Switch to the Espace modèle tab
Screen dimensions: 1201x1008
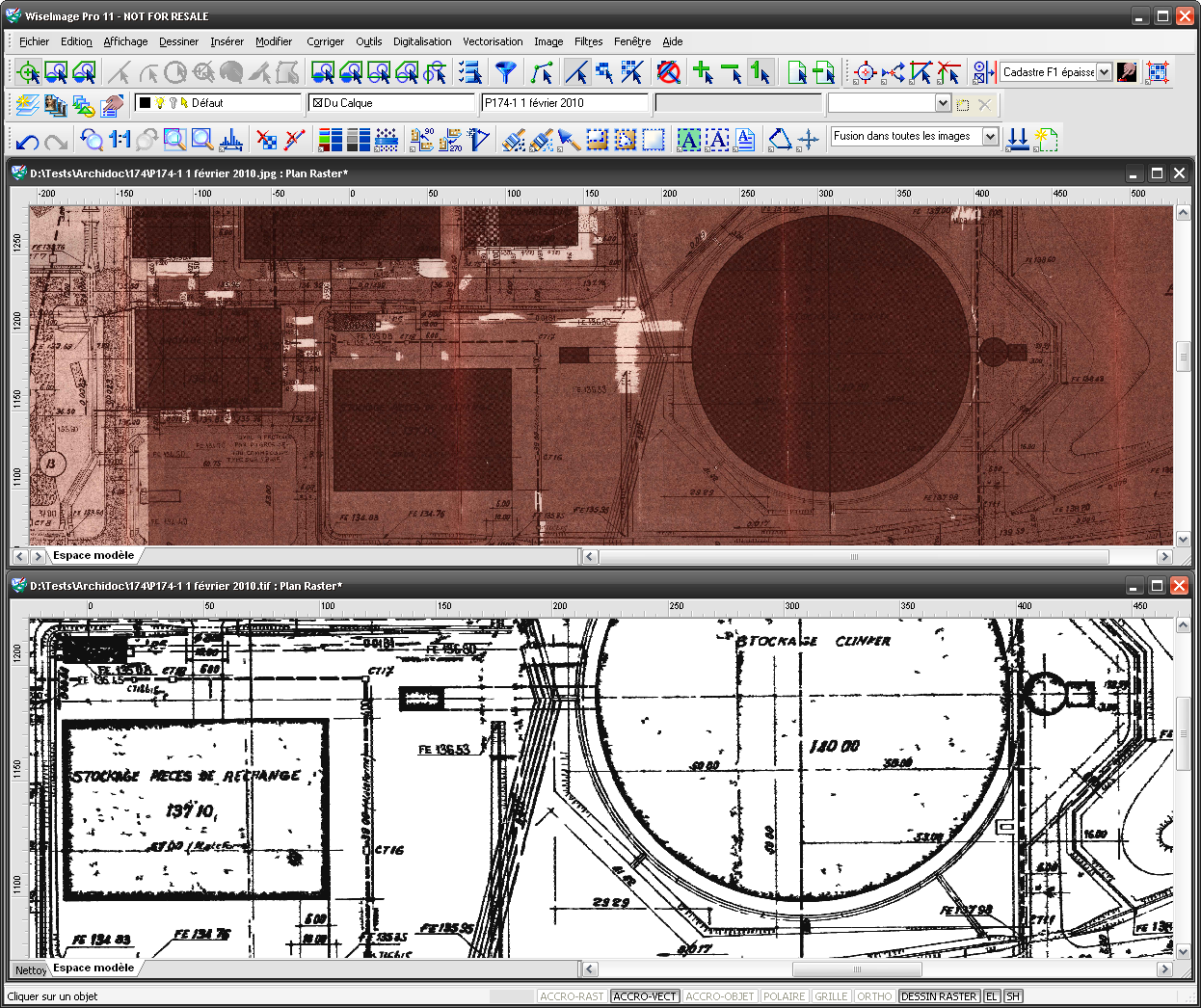coord(93,555)
